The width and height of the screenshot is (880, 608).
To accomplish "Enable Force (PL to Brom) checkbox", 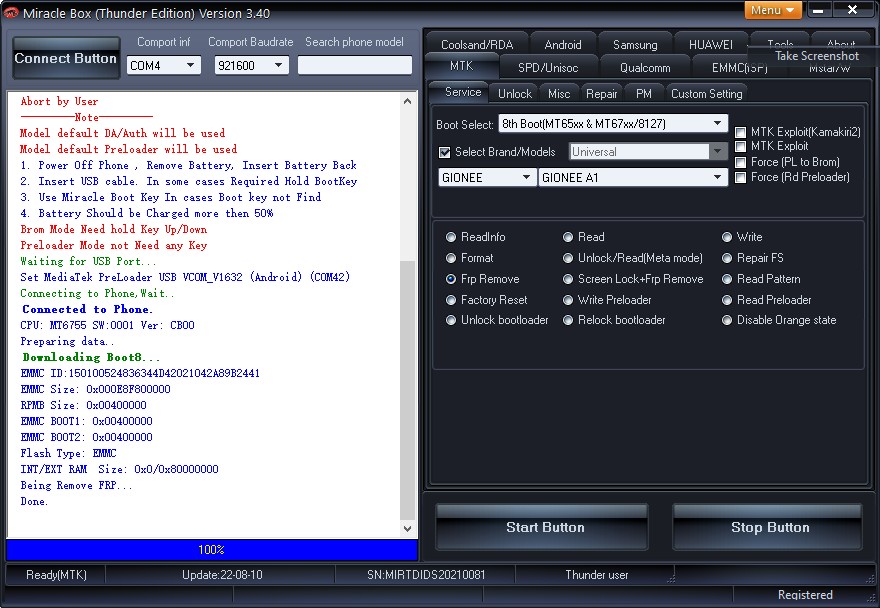I will tap(741, 162).
